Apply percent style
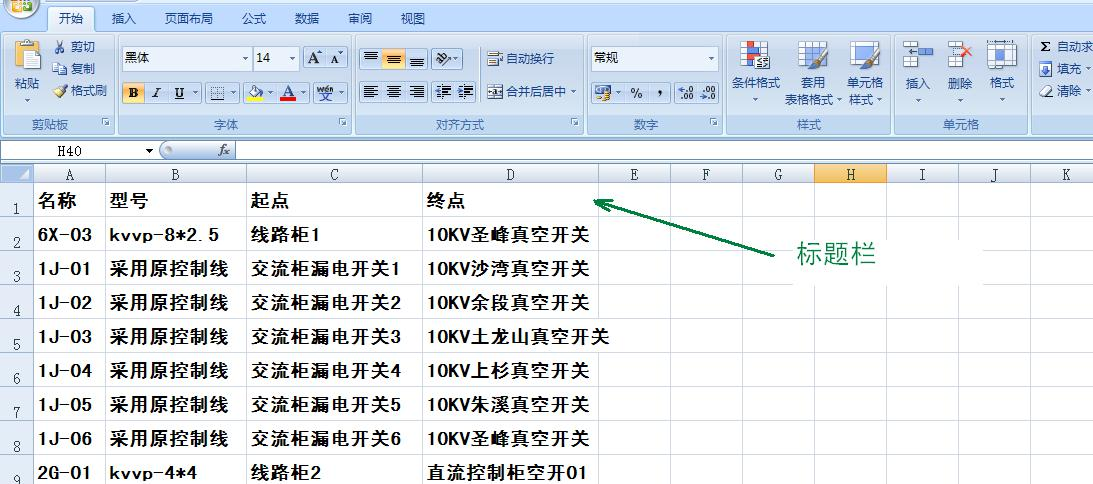The height and width of the screenshot is (484, 1093). coord(636,93)
